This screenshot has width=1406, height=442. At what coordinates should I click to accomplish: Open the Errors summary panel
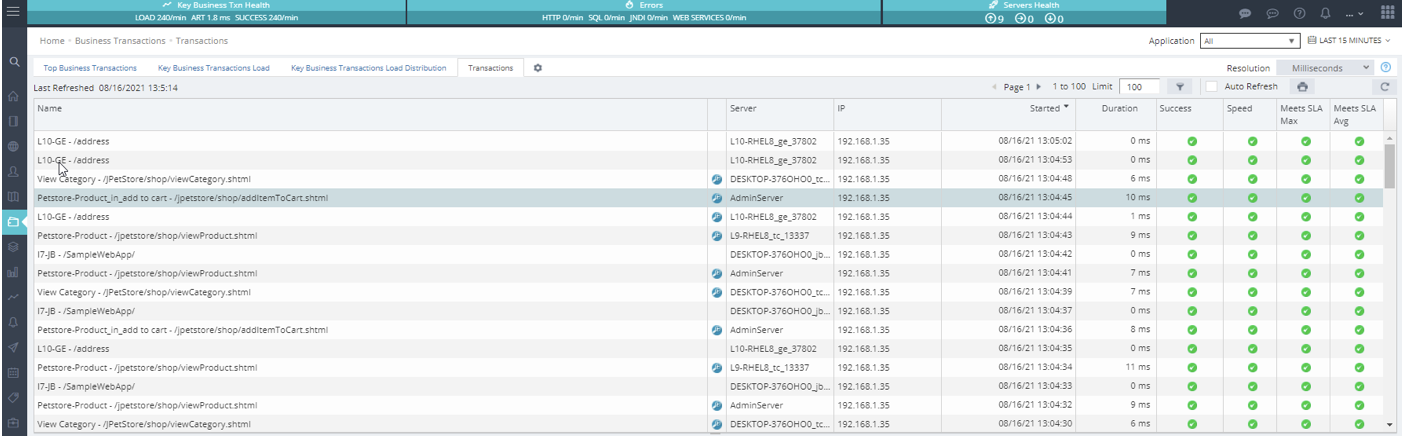[643, 12]
